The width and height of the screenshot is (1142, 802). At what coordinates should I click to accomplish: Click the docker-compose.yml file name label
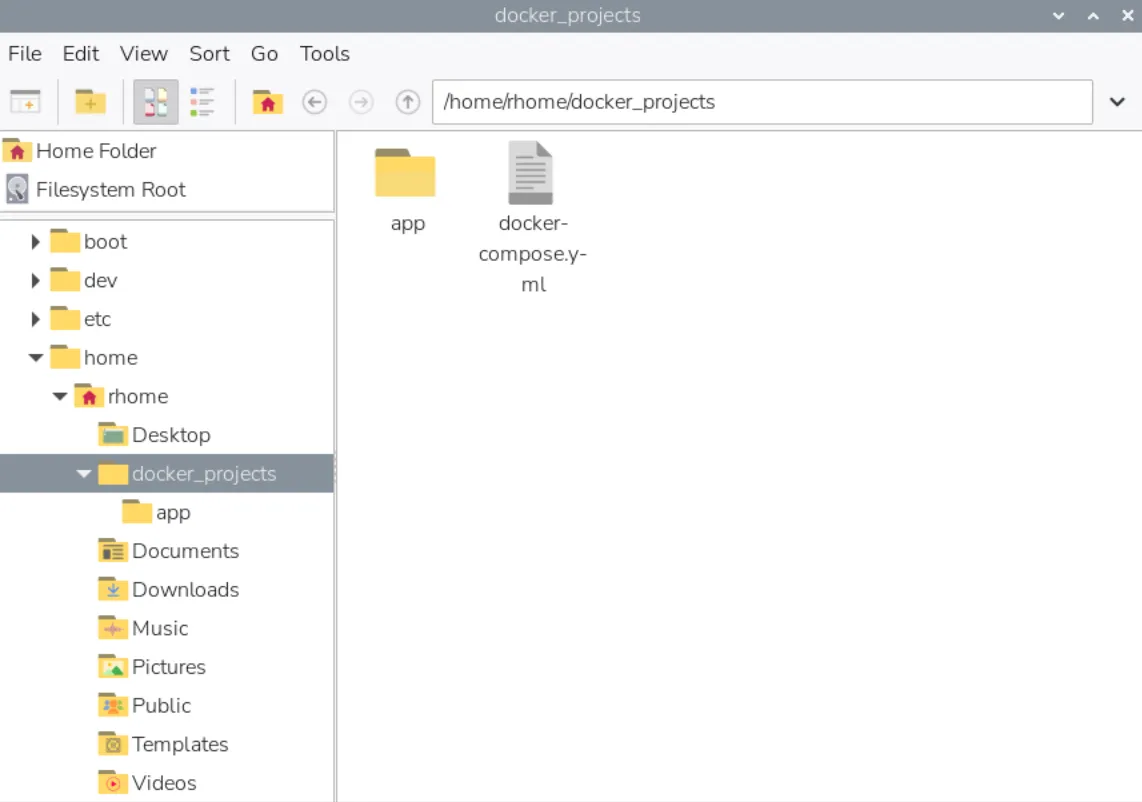coord(533,253)
